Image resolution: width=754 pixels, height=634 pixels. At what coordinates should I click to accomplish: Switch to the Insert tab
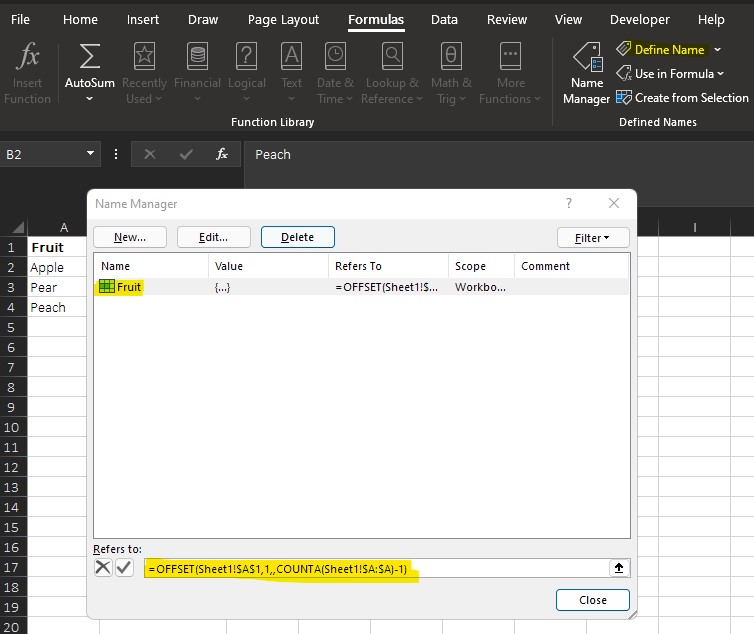(x=143, y=20)
